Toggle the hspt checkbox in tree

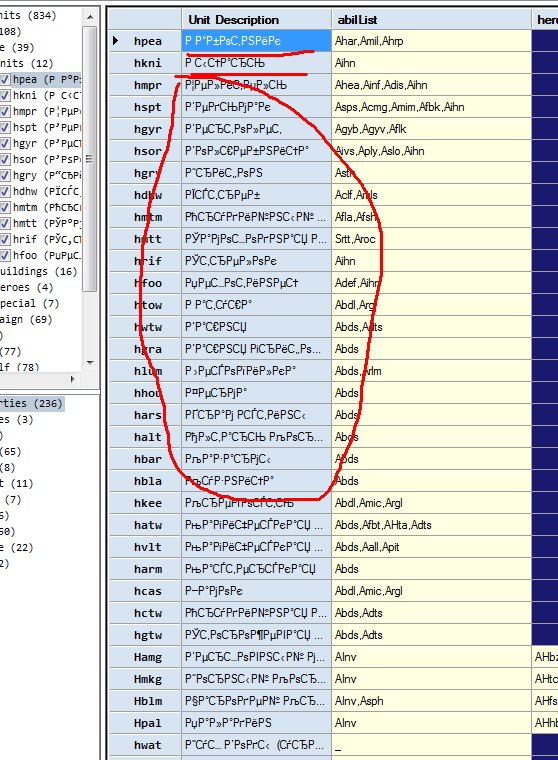point(5,127)
